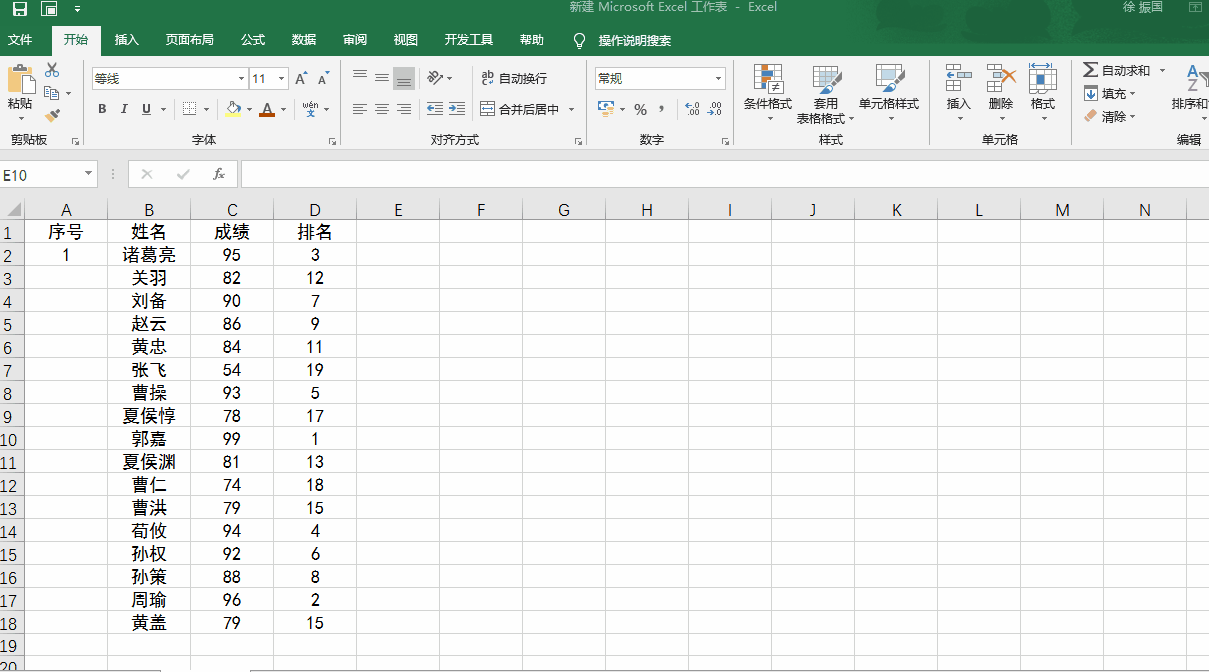Open the number format dropdown (常规)
Viewport: 1209px width, 672px height.
[x=719, y=79]
